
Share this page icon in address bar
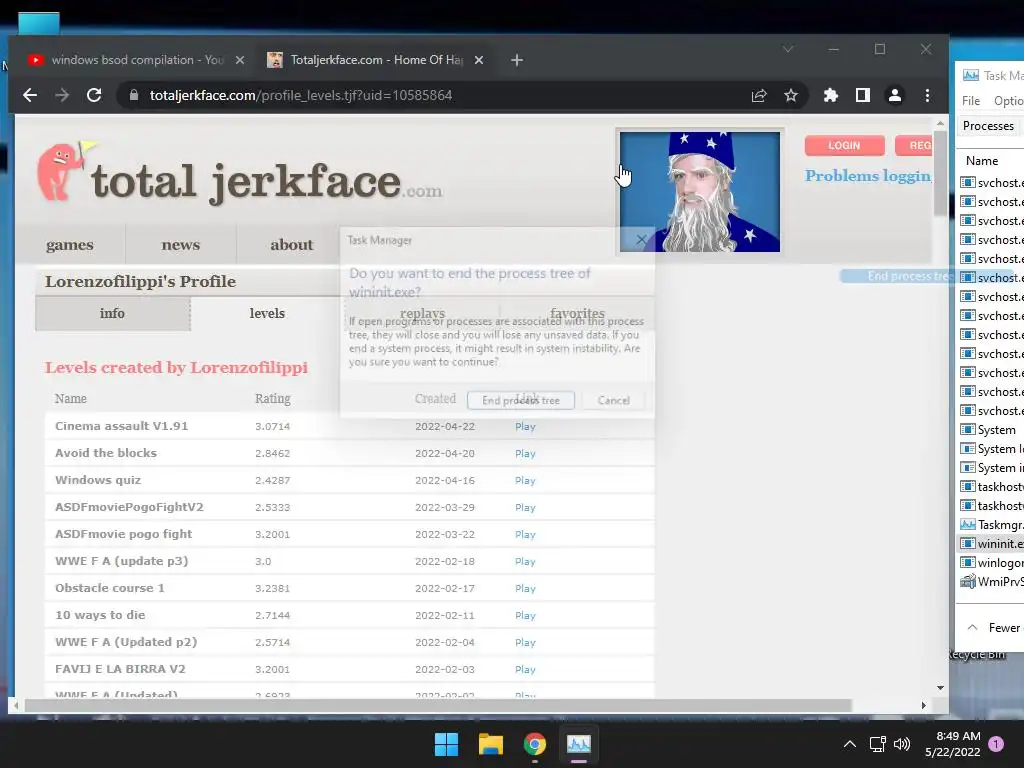(x=759, y=95)
